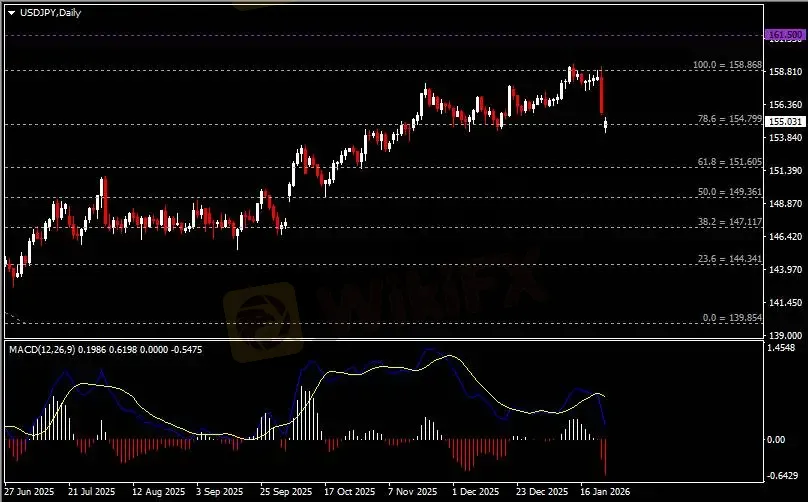This screenshot has height=502, width=808.
Task: Click the current price tag 155.031
Action: (x=784, y=122)
